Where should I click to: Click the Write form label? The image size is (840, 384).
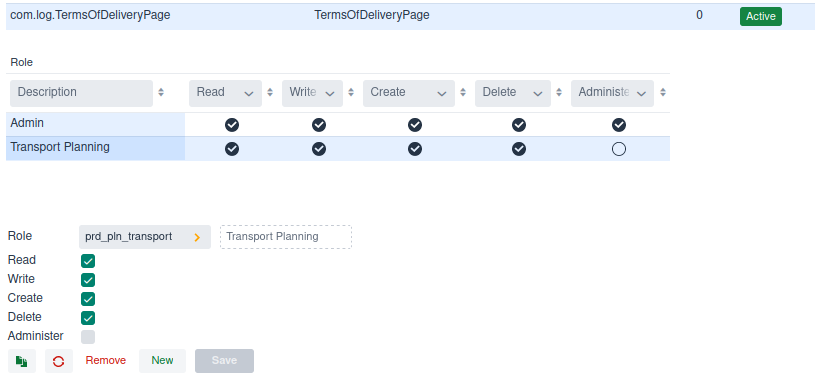[x=21, y=278]
